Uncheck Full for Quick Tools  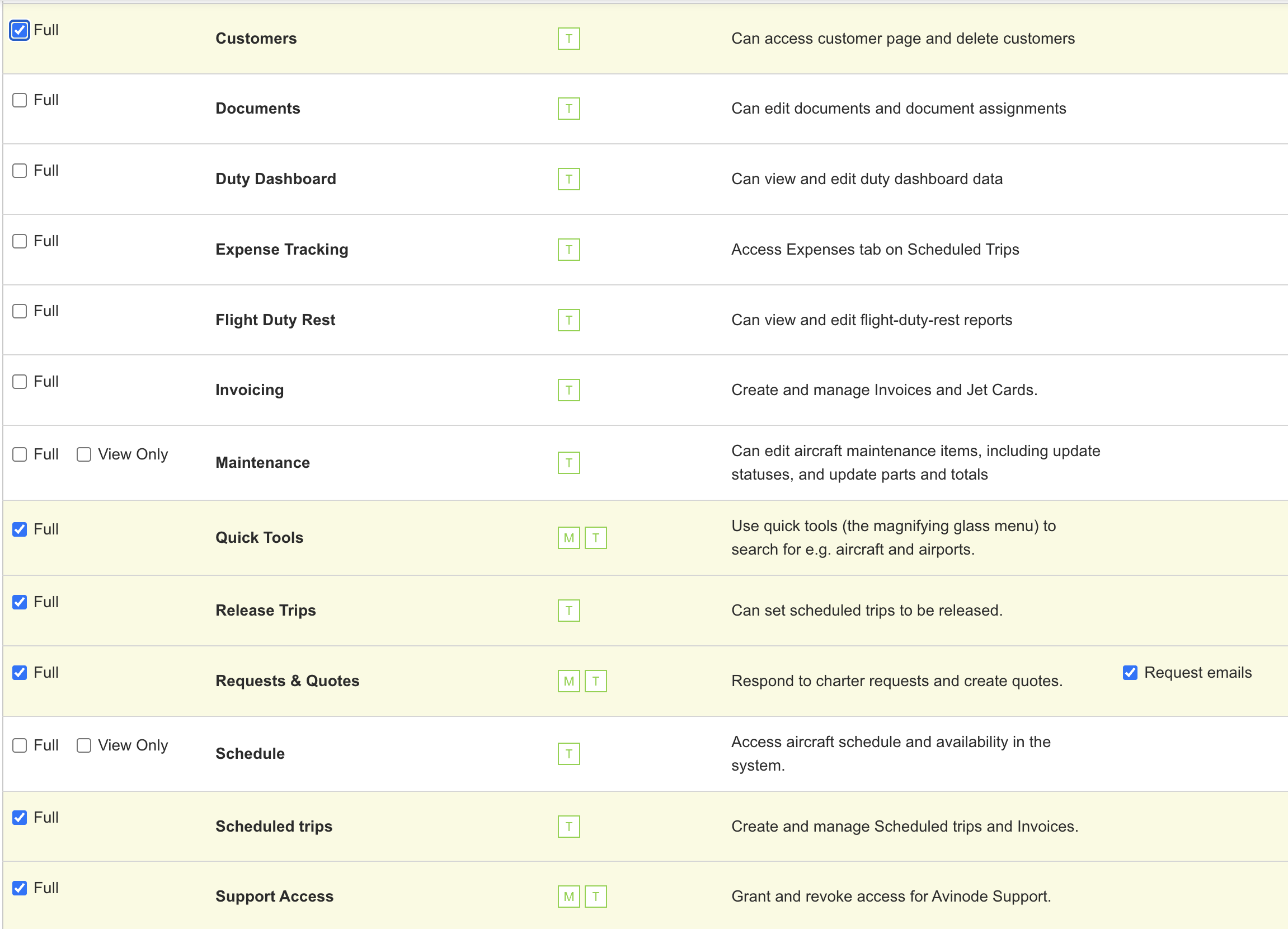20,529
